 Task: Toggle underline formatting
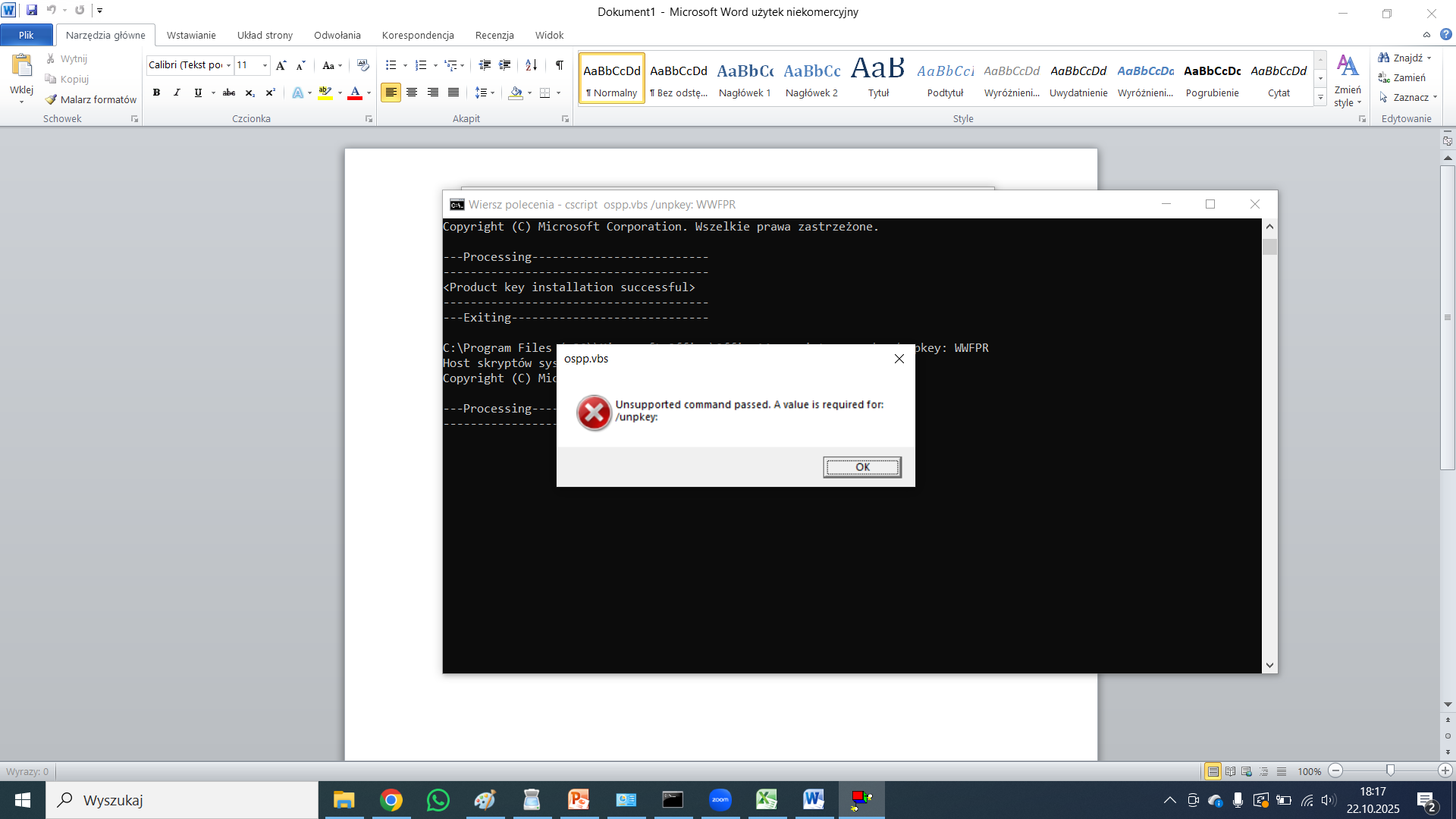[198, 93]
